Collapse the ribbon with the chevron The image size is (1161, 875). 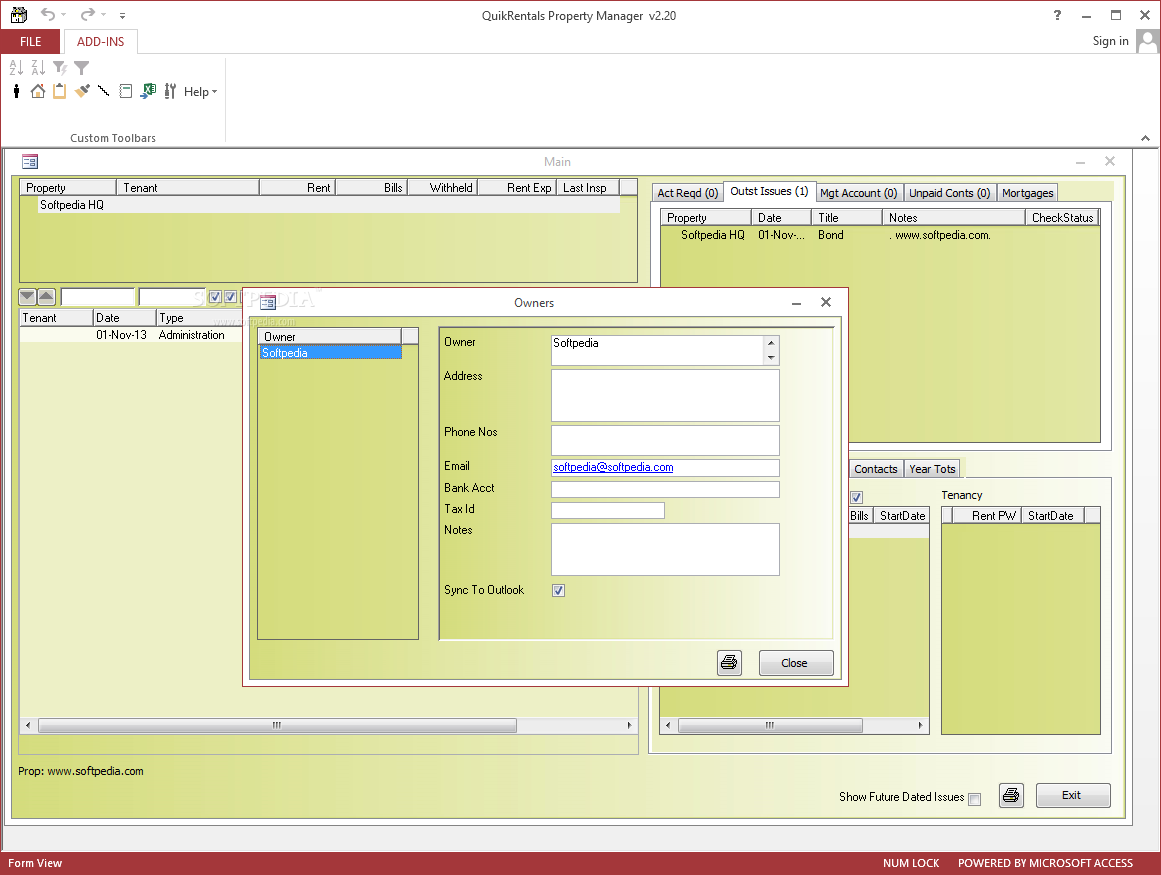point(1145,138)
